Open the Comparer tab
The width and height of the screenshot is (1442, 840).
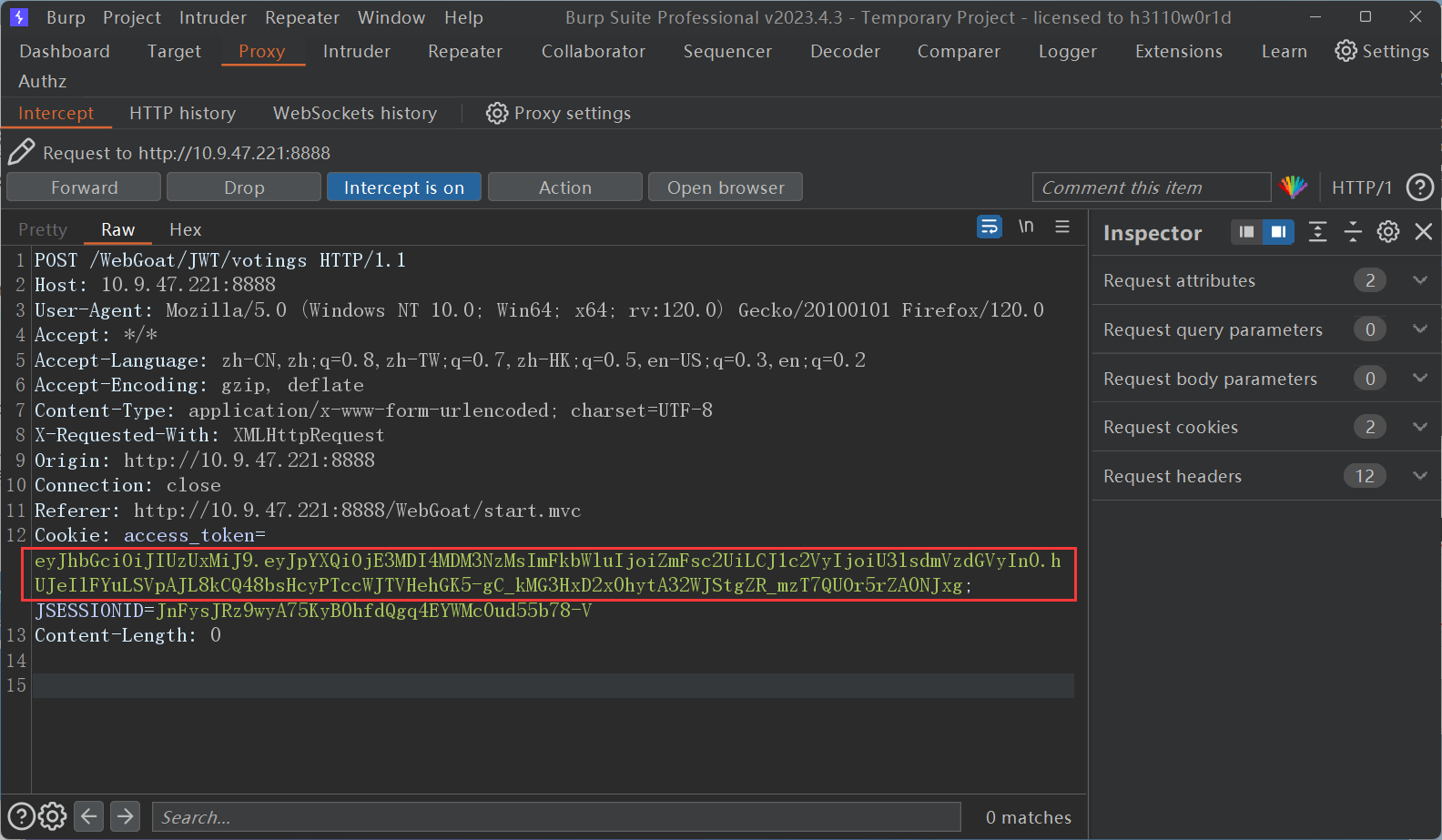pyautogui.click(x=959, y=51)
